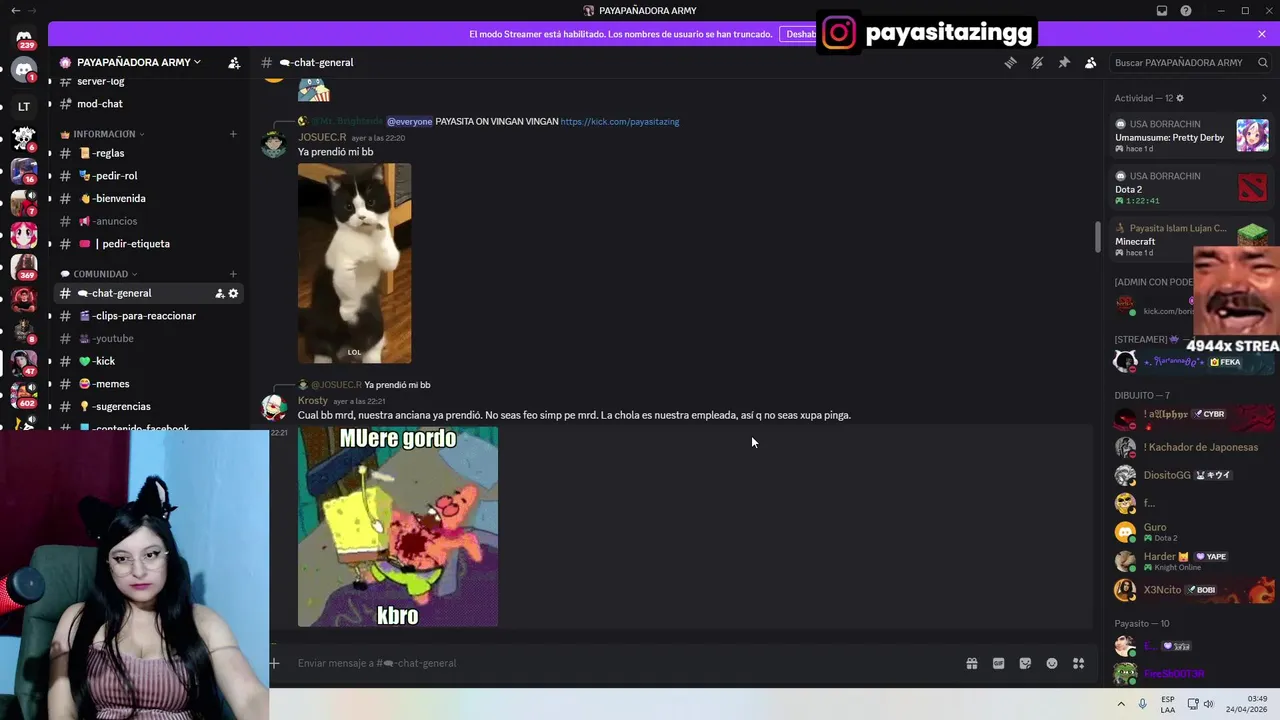Click create invite icon on chat-general
Viewport: 1280px width, 720px height.
pyautogui.click(x=219, y=293)
